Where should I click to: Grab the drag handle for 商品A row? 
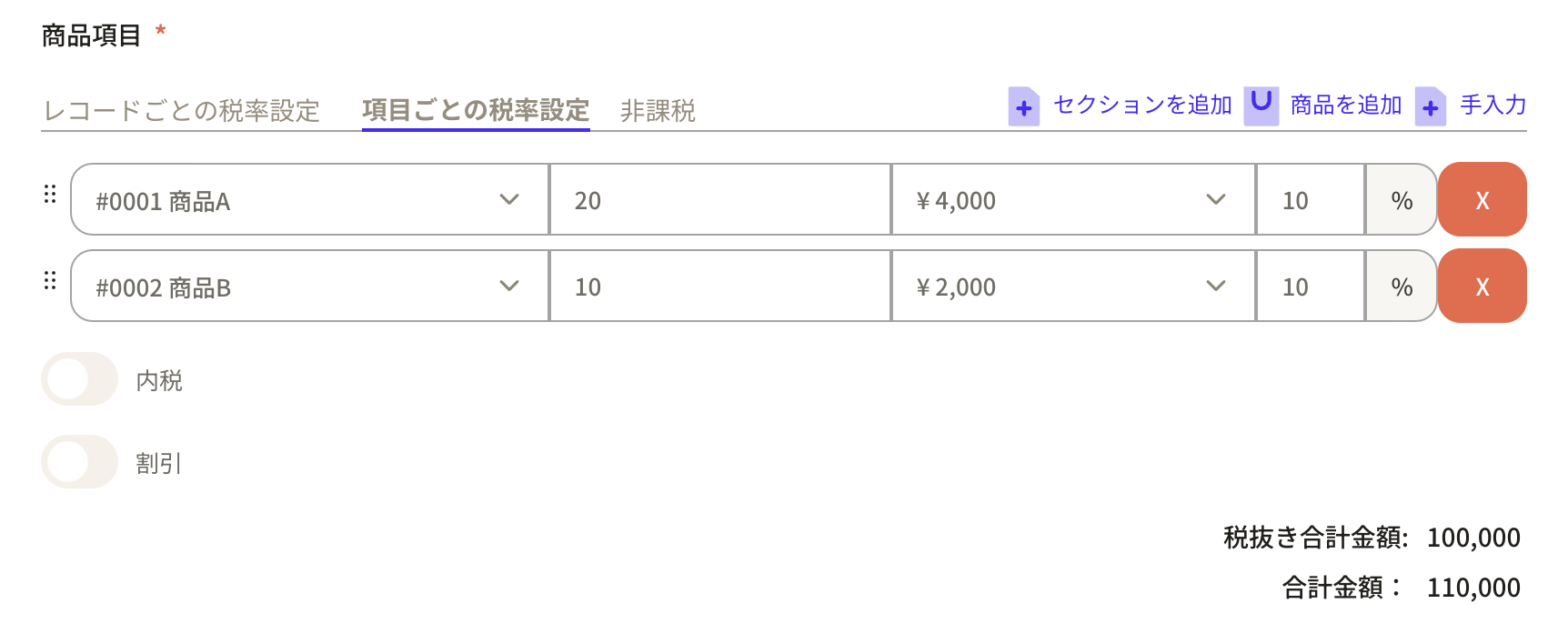[50, 194]
